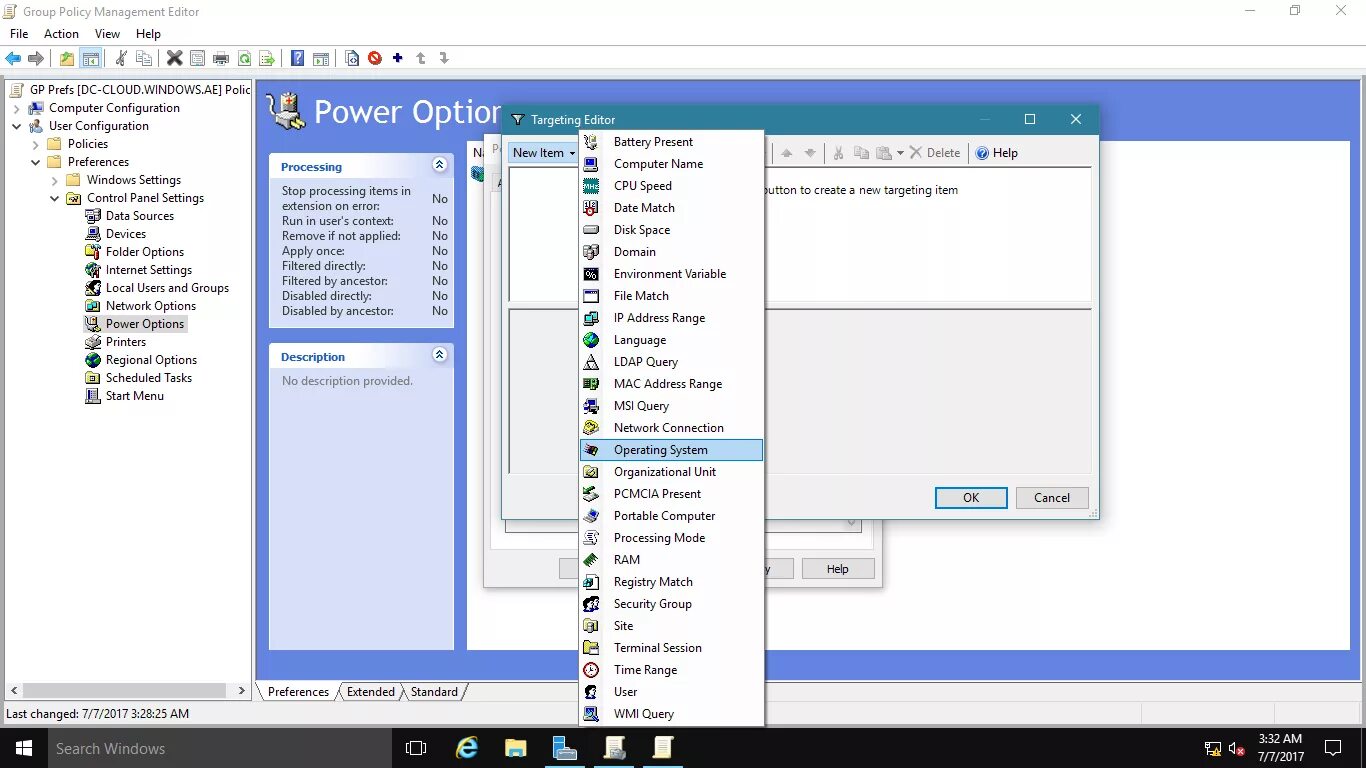Select Security Group targeting item
1366x768 pixels.
(671, 604)
